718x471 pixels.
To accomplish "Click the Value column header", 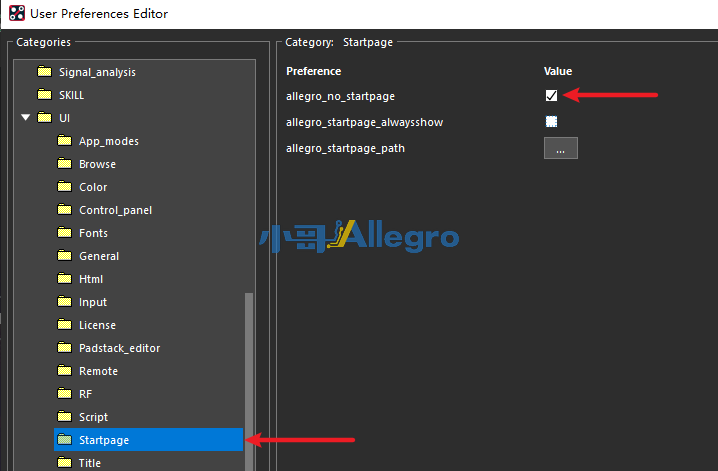I will [558, 71].
